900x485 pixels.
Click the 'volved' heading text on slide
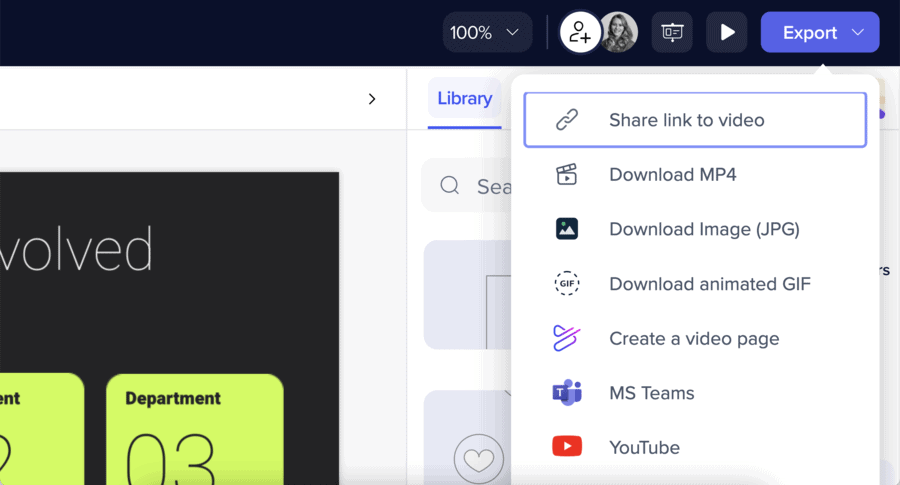(x=76, y=249)
